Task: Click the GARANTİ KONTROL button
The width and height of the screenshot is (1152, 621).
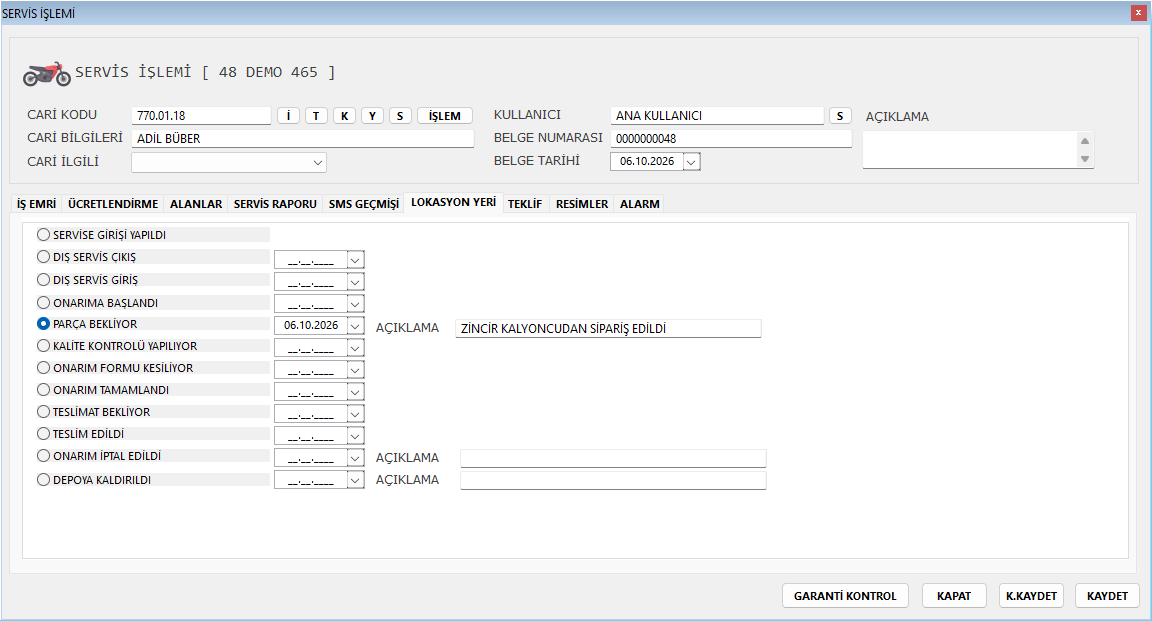Action: 845,596
